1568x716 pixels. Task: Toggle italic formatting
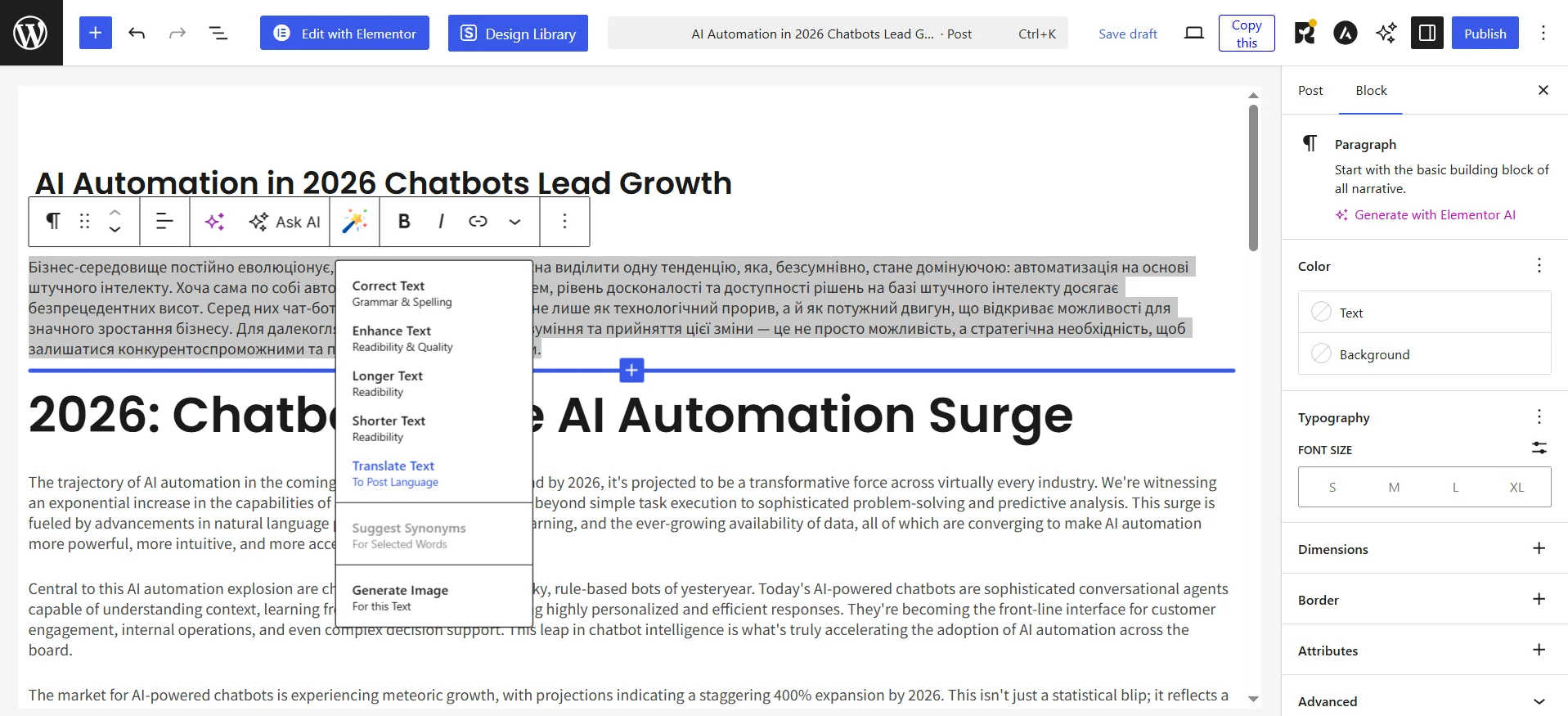click(441, 221)
